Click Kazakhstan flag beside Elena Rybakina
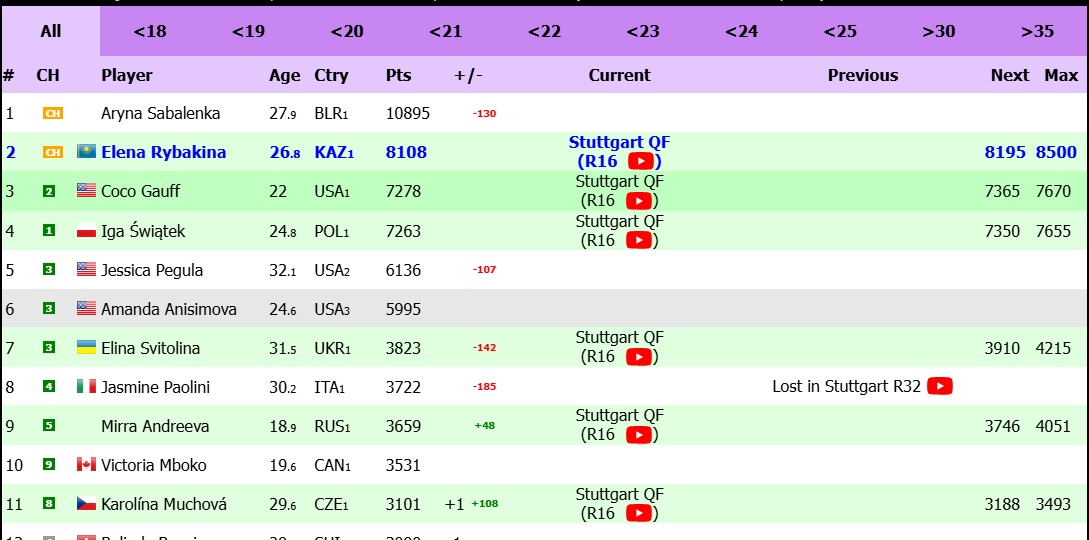 86,152
